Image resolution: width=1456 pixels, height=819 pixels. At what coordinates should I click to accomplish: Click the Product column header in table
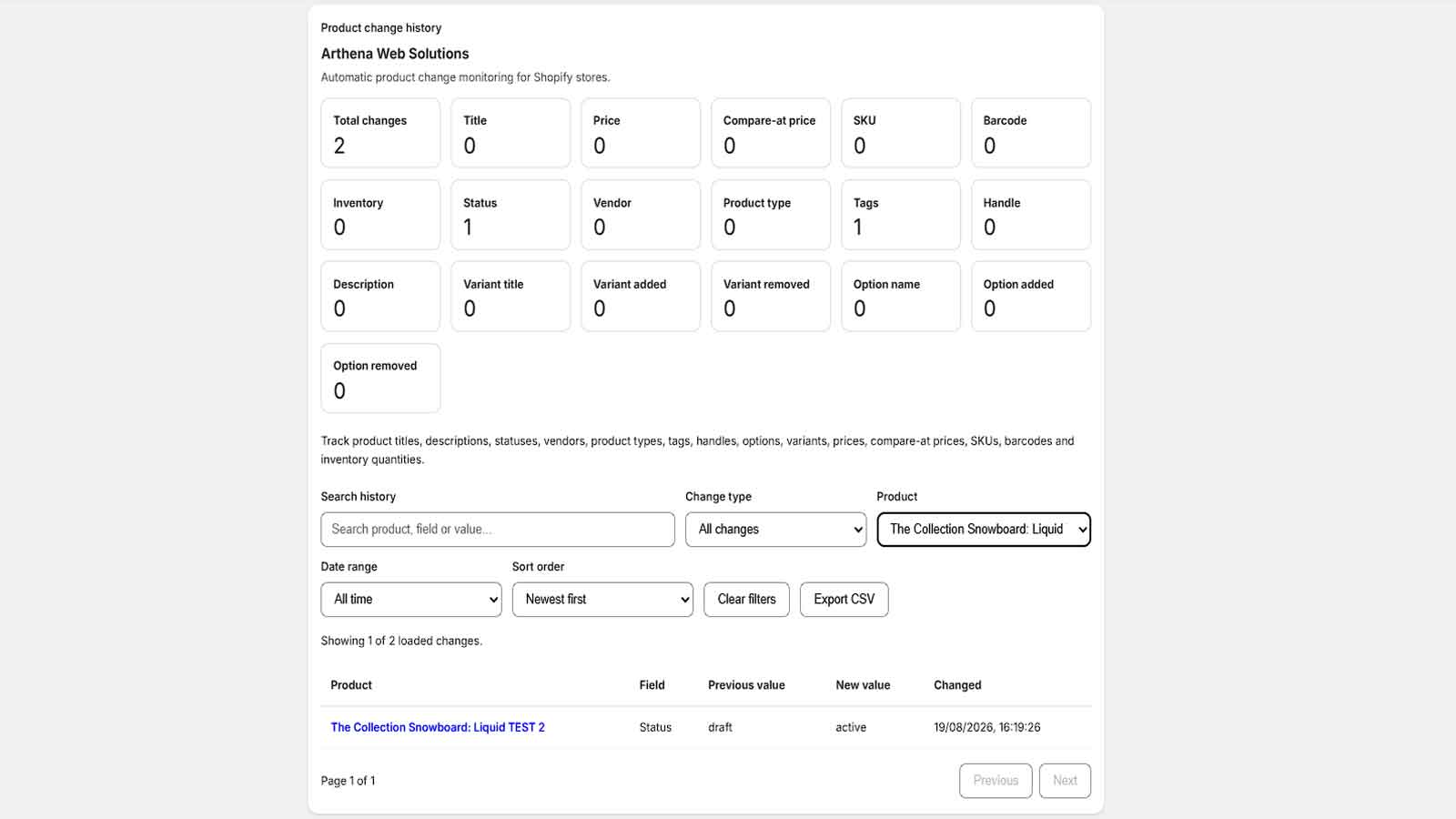(x=351, y=685)
